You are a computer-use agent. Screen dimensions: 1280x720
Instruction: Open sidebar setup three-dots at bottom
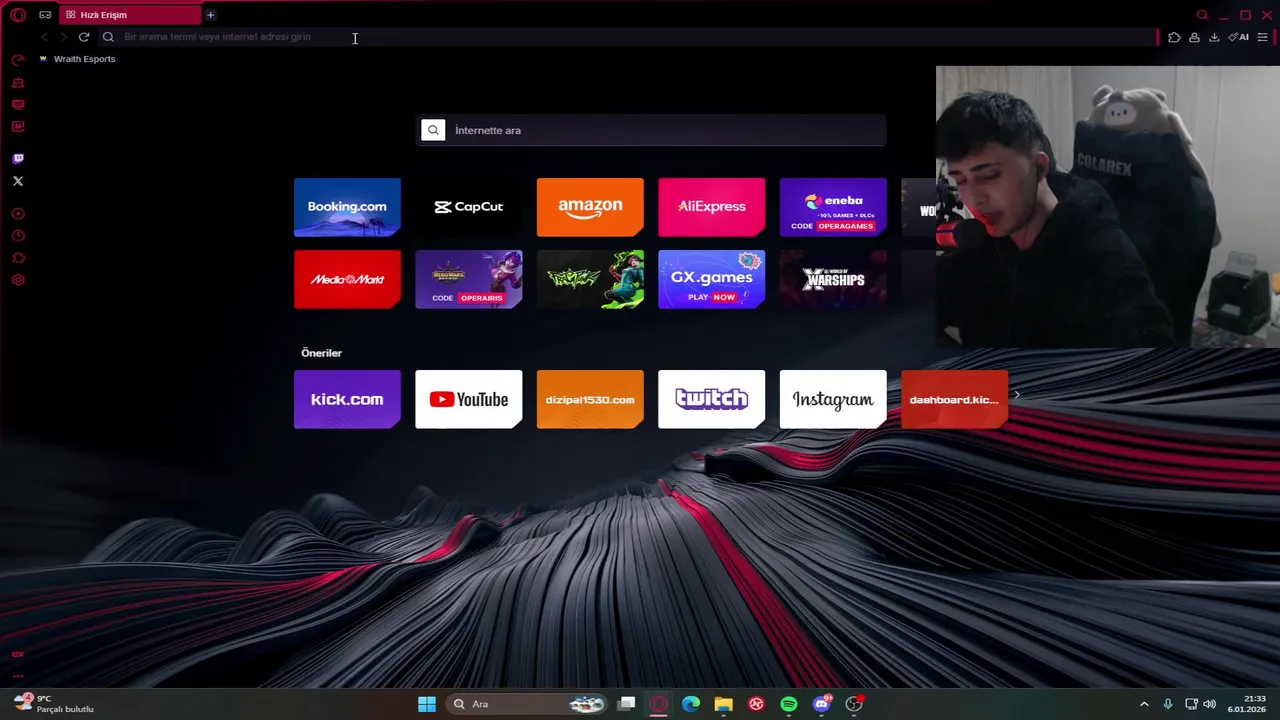[18, 676]
